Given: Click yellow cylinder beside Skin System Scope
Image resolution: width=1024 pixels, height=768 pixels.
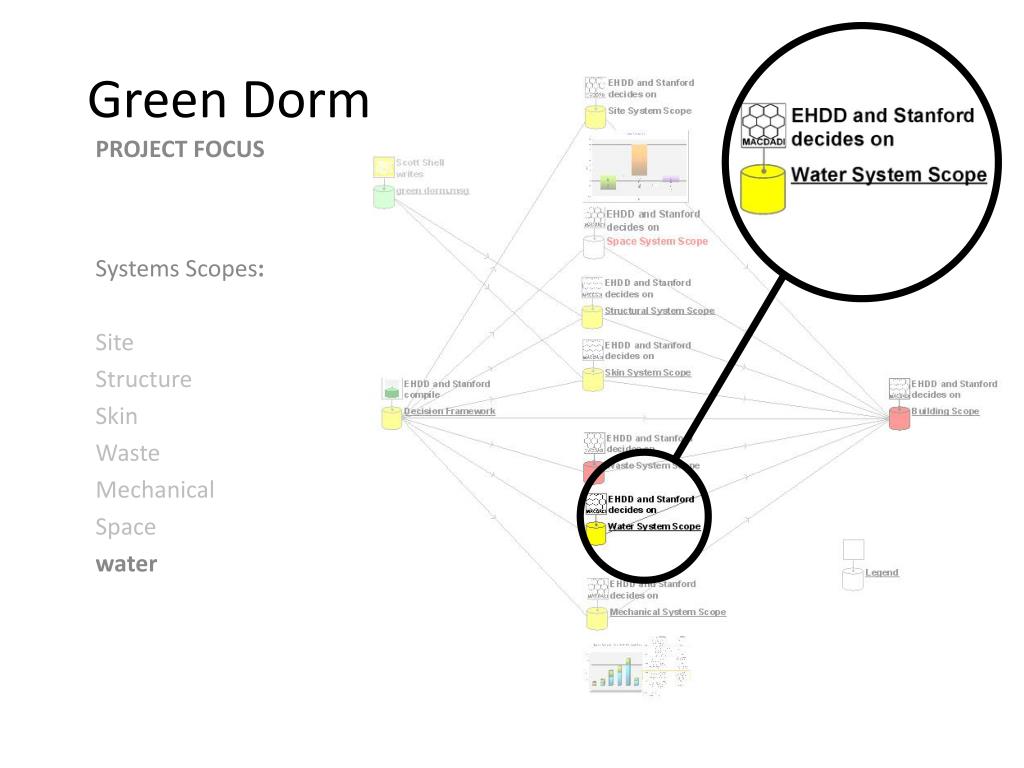Looking at the screenshot, I should tap(593, 379).
